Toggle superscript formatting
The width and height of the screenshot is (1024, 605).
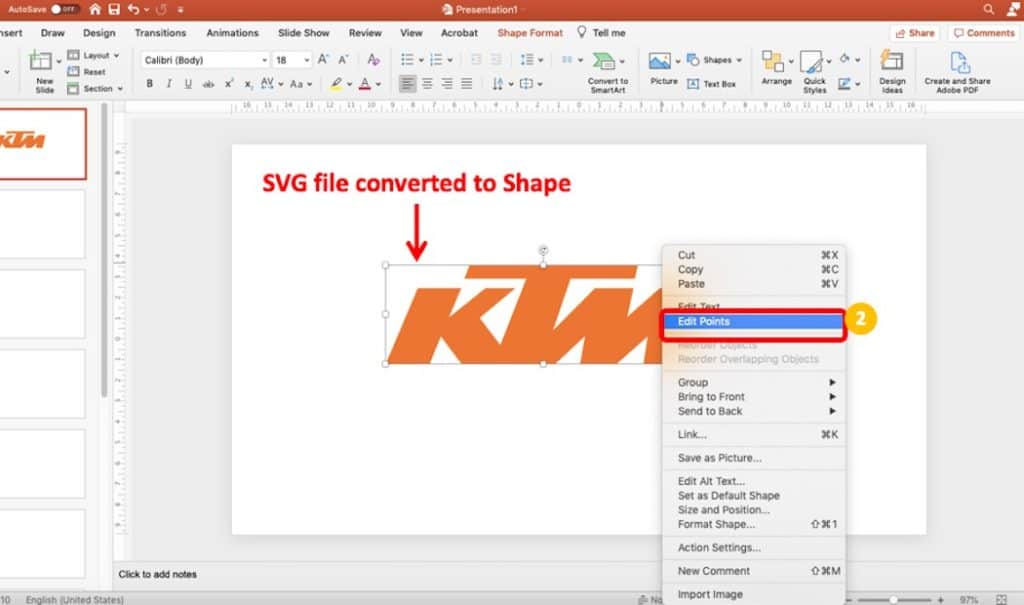(229, 84)
